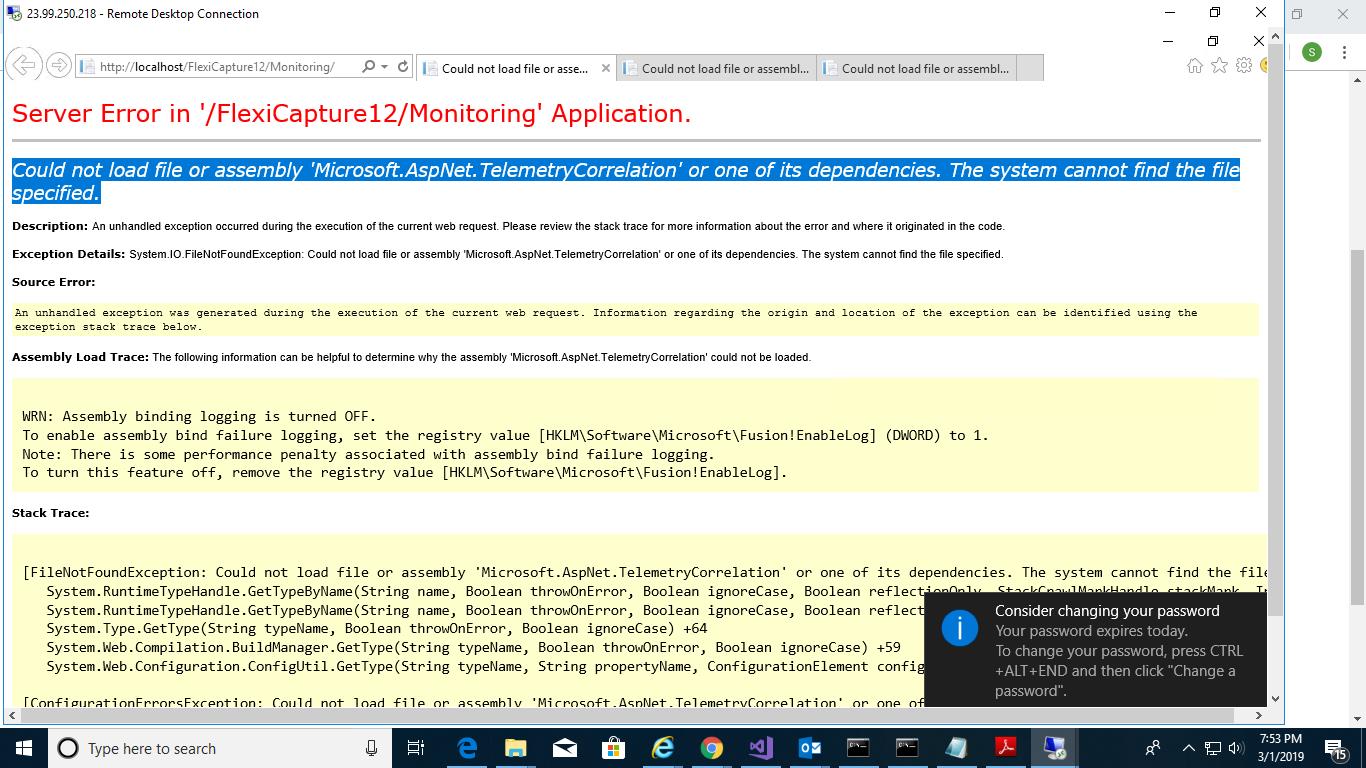
Task: Go back with the browser back arrow
Action: point(24,66)
